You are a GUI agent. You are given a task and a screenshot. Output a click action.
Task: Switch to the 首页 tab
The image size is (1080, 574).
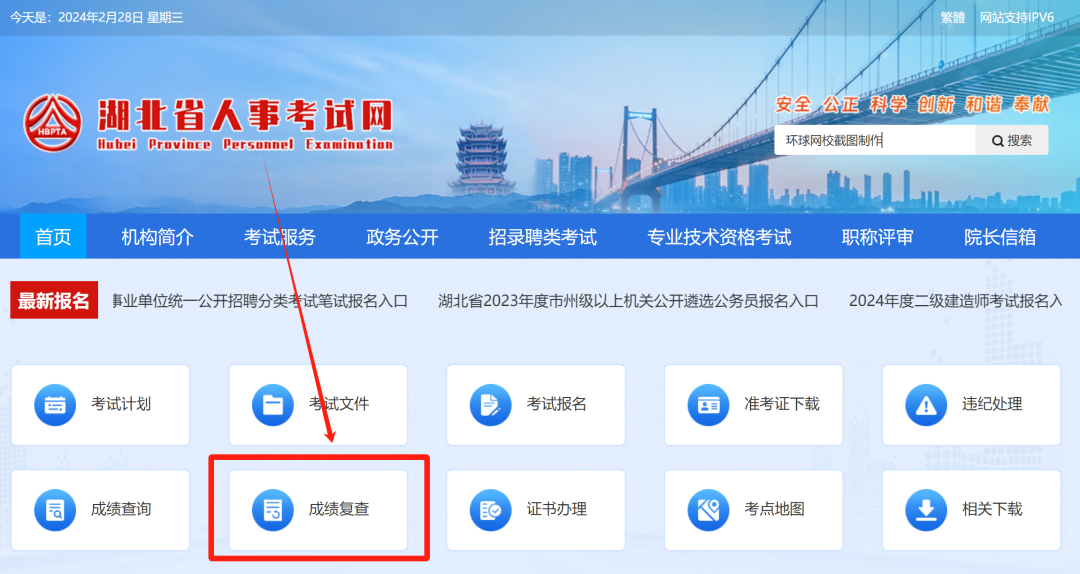53,236
